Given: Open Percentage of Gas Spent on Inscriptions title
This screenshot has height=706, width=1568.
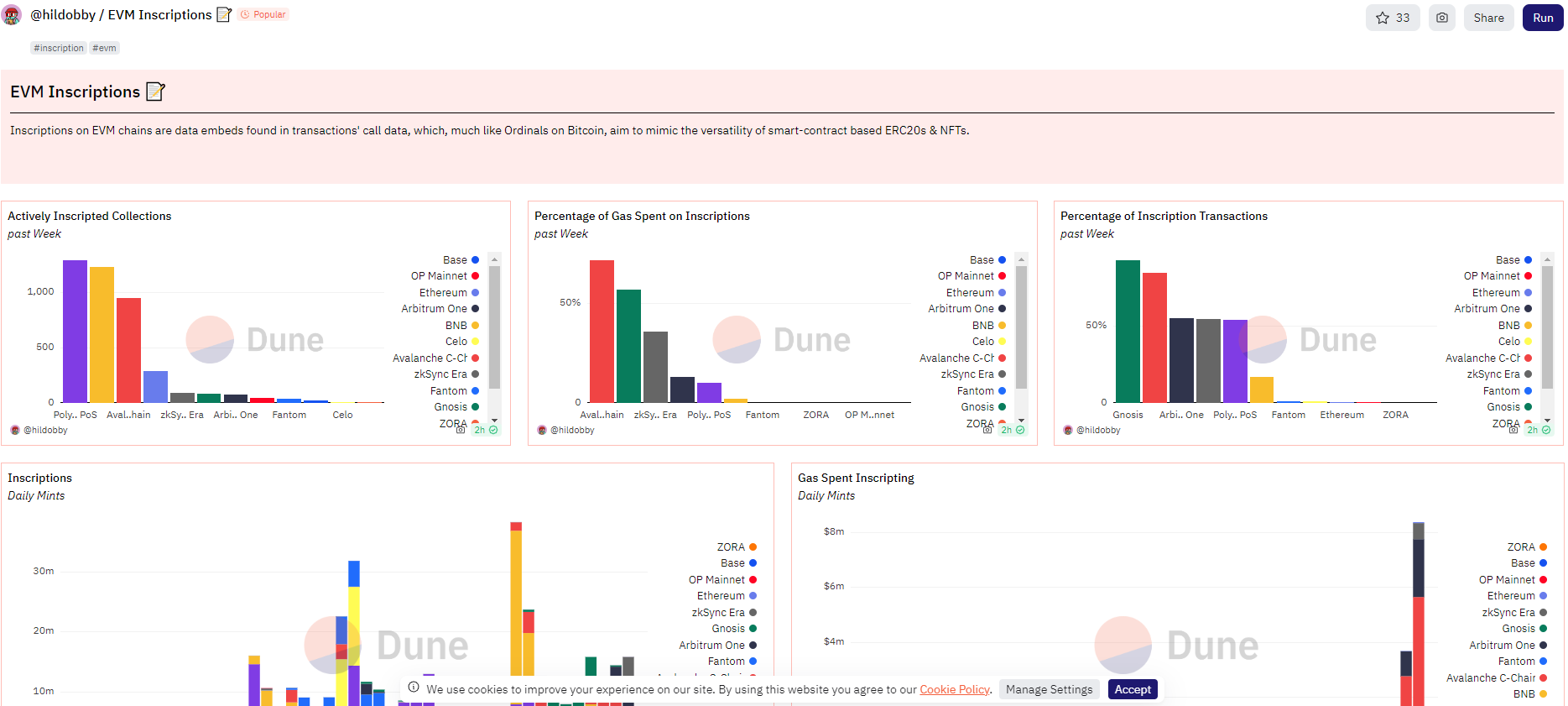Looking at the screenshot, I should pyautogui.click(x=642, y=216).
